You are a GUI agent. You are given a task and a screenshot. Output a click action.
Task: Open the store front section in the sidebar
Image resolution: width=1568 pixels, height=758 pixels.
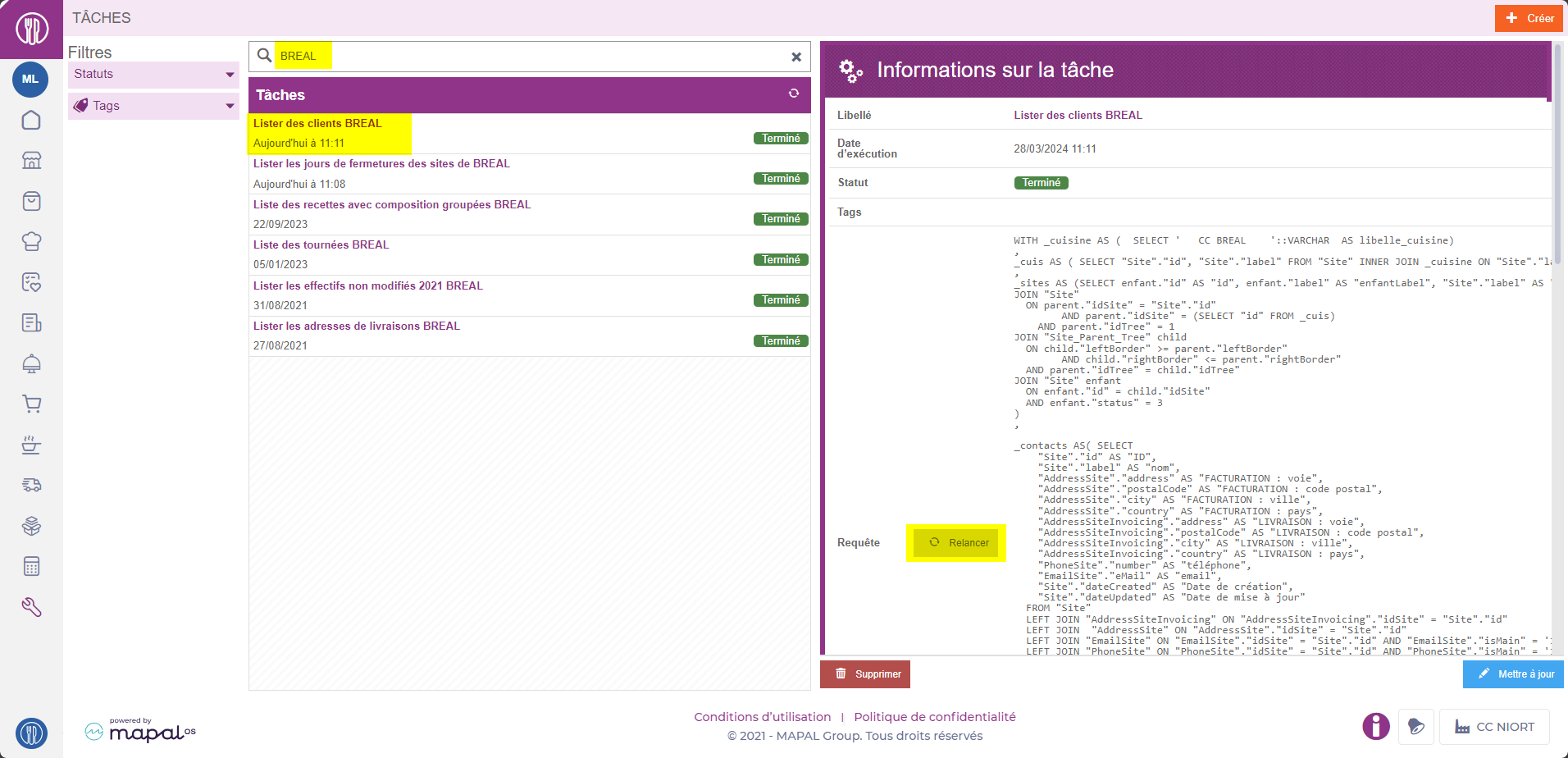click(31, 161)
